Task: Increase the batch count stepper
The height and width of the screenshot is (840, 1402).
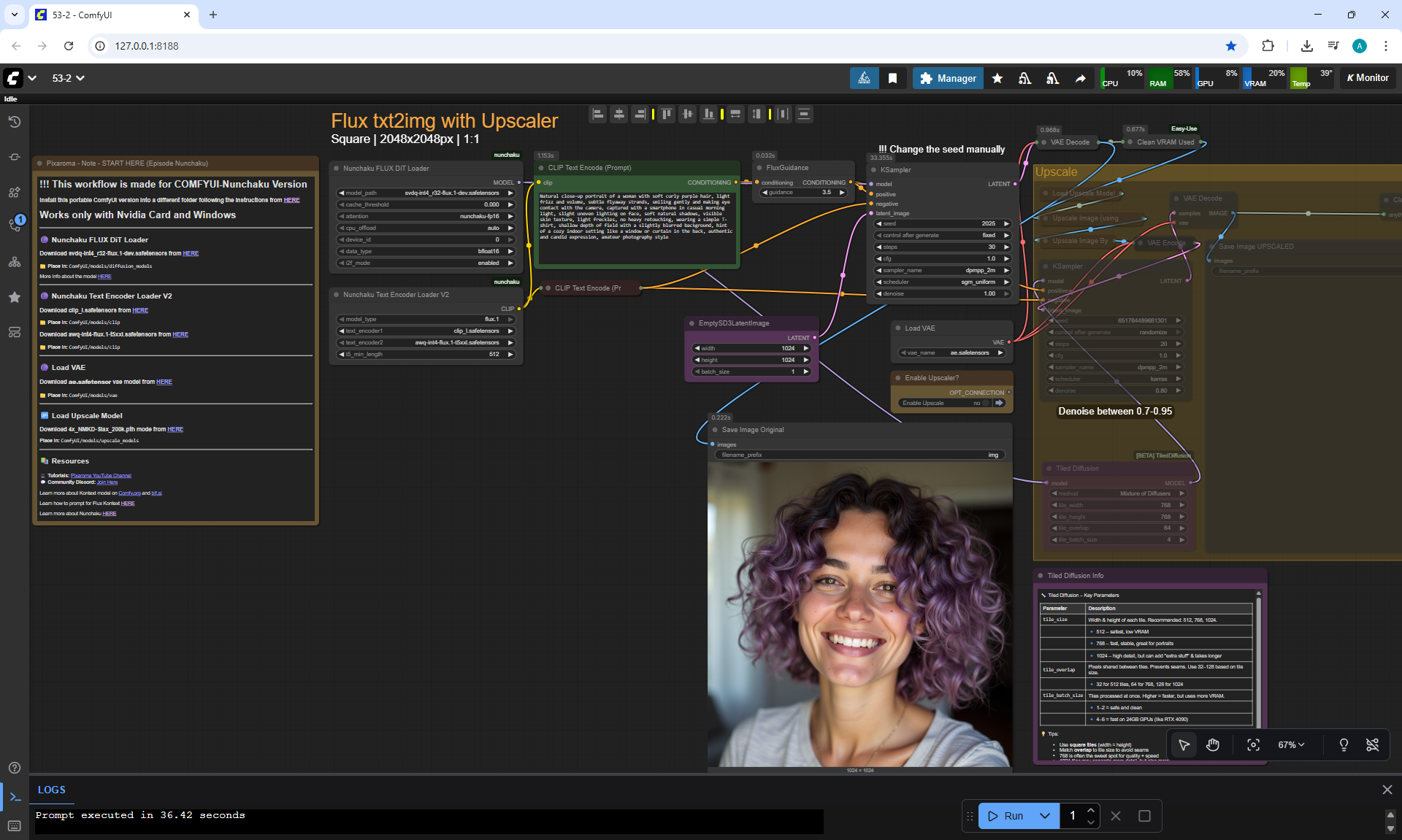Action: (x=1091, y=810)
